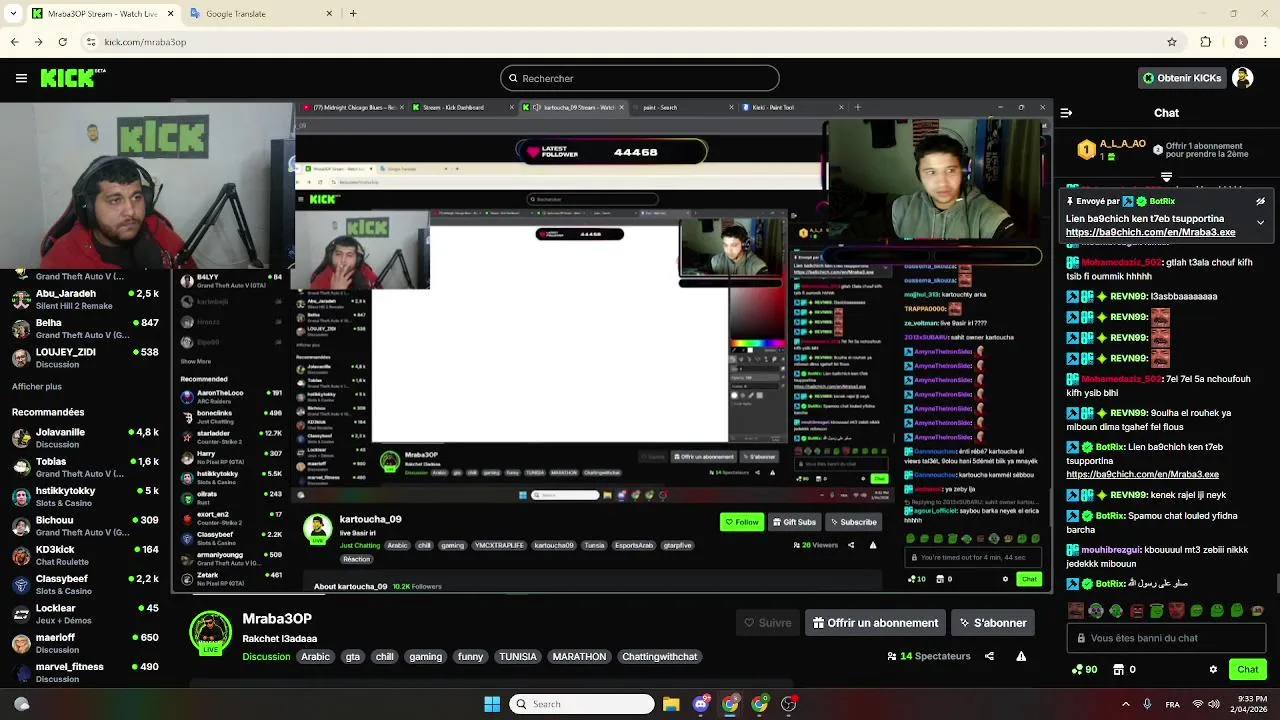Select the Arabic tag
The height and width of the screenshot is (720, 1280).
click(315, 657)
